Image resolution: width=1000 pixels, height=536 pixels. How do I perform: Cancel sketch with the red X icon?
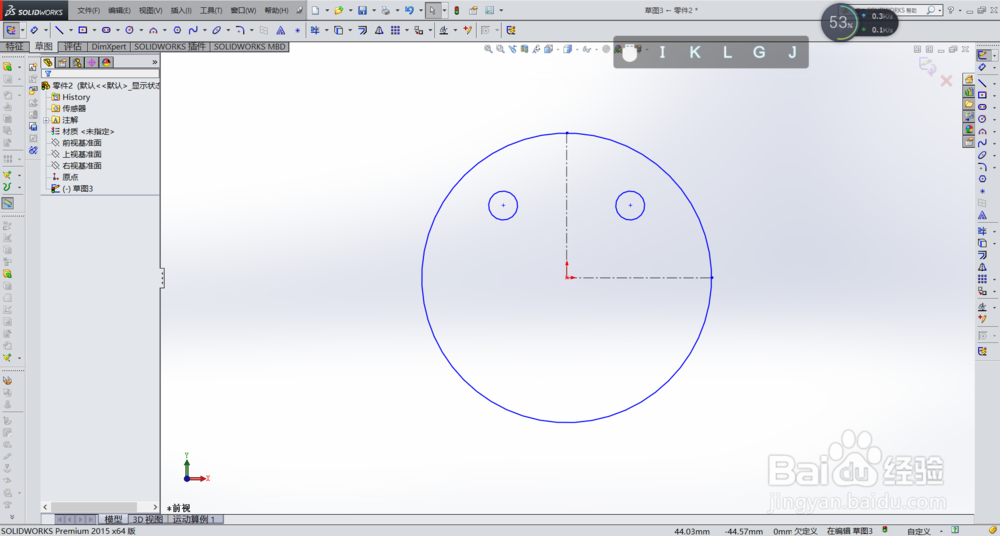(x=946, y=80)
